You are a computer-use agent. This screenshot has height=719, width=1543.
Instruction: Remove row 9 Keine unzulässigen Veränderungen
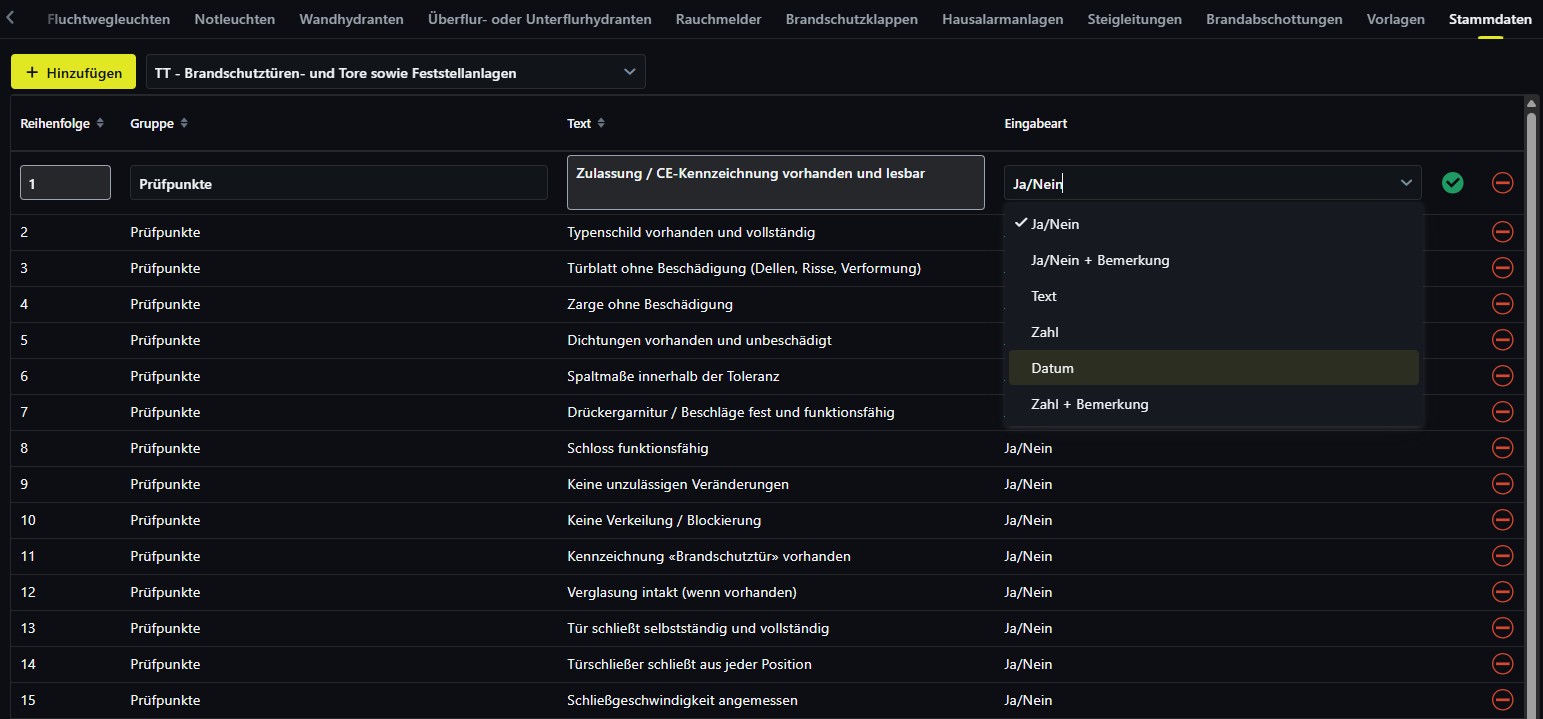pyautogui.click(x=1502, y=484)
